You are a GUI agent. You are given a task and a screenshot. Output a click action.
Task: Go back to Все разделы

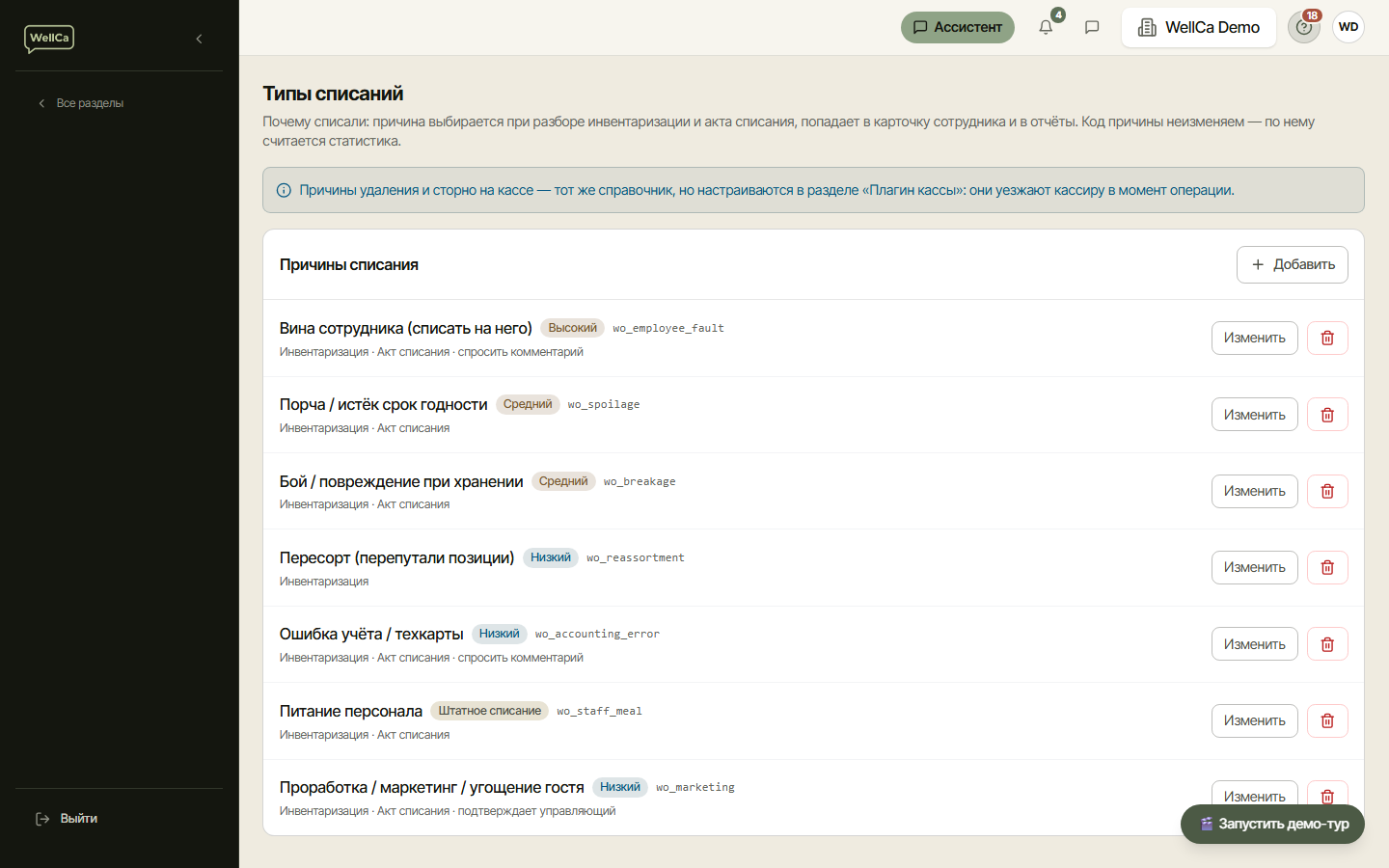tap(81, 103)
